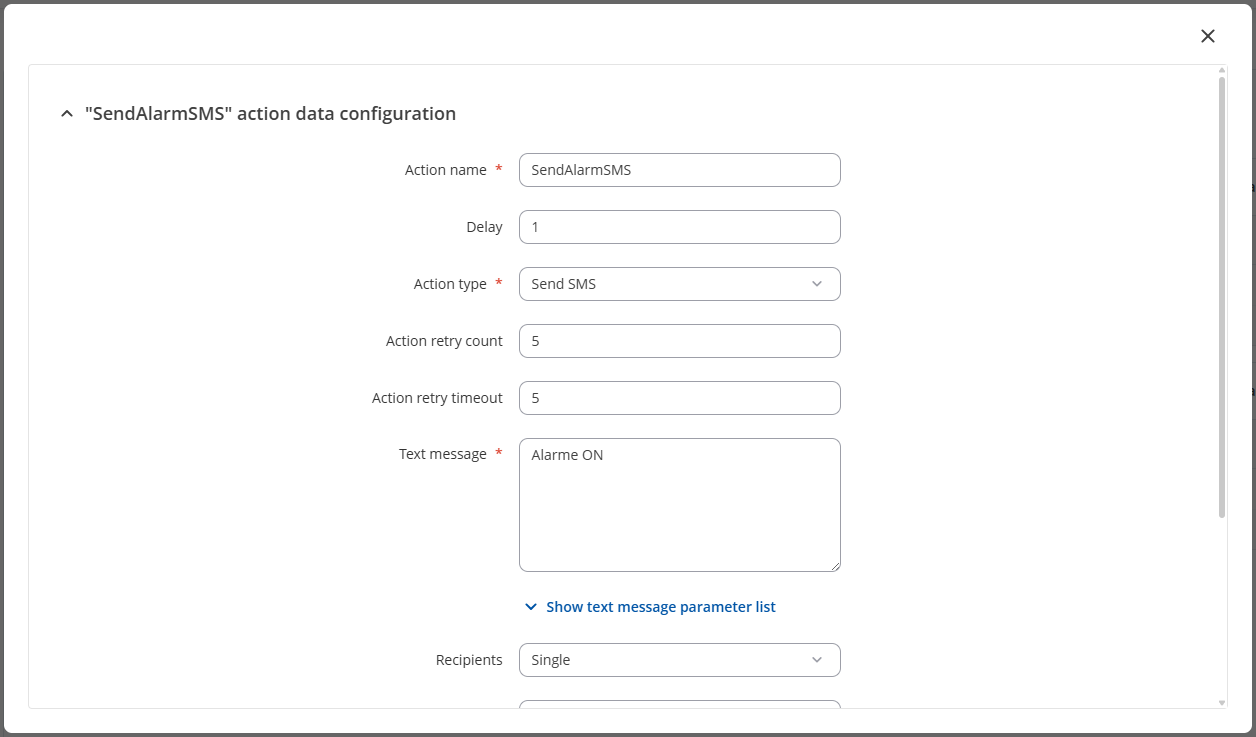Image resolution: width=1256 pixels, height=737 pixels.
Task: Select the Action retry timeout field
Action: click(x=679, y=398)
